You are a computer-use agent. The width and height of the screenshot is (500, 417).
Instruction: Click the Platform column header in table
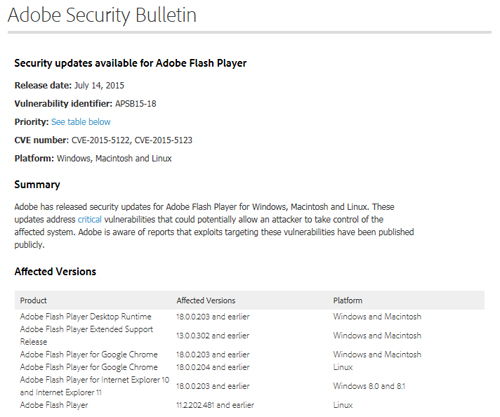(x=348, y=301)
